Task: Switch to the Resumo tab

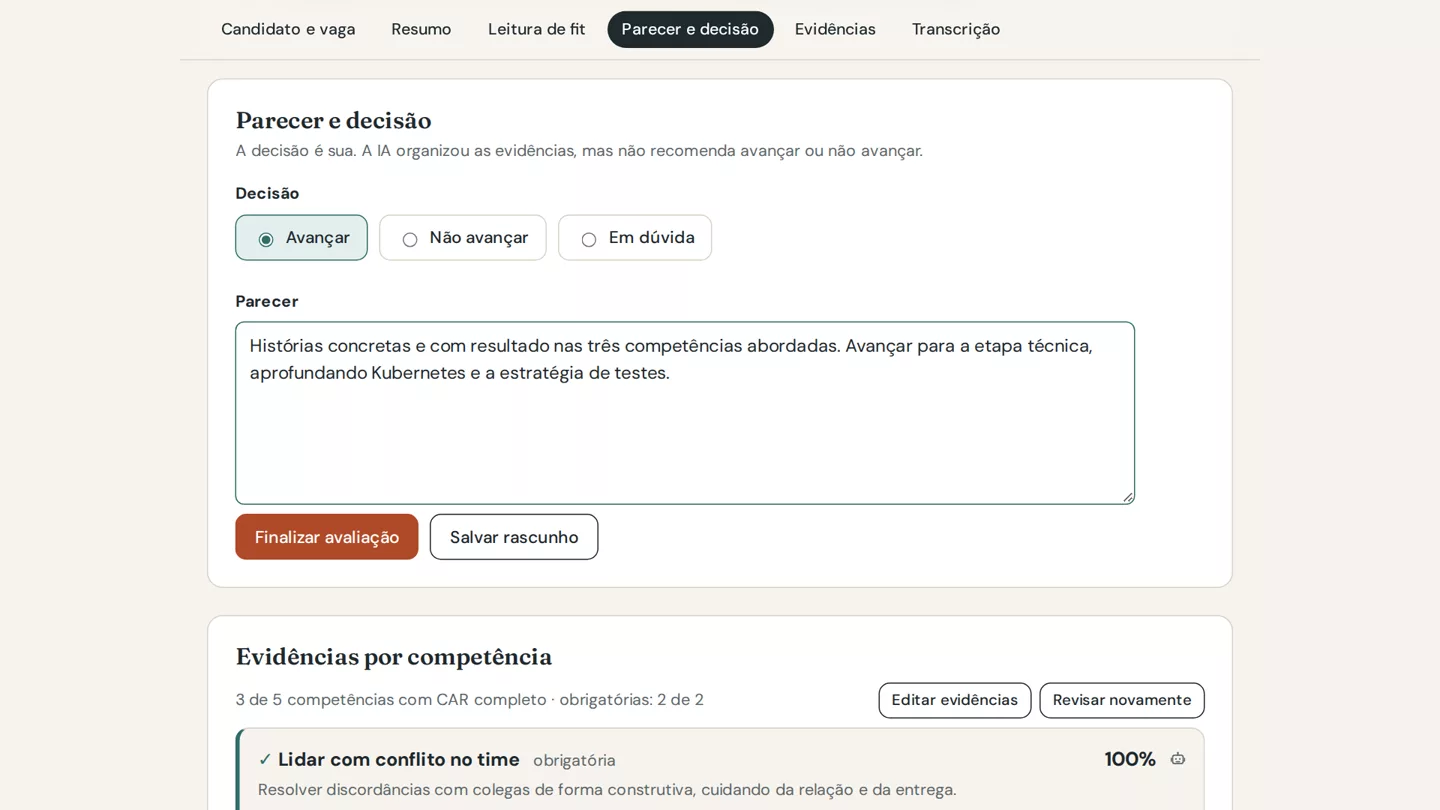Action: pos(421,29)
